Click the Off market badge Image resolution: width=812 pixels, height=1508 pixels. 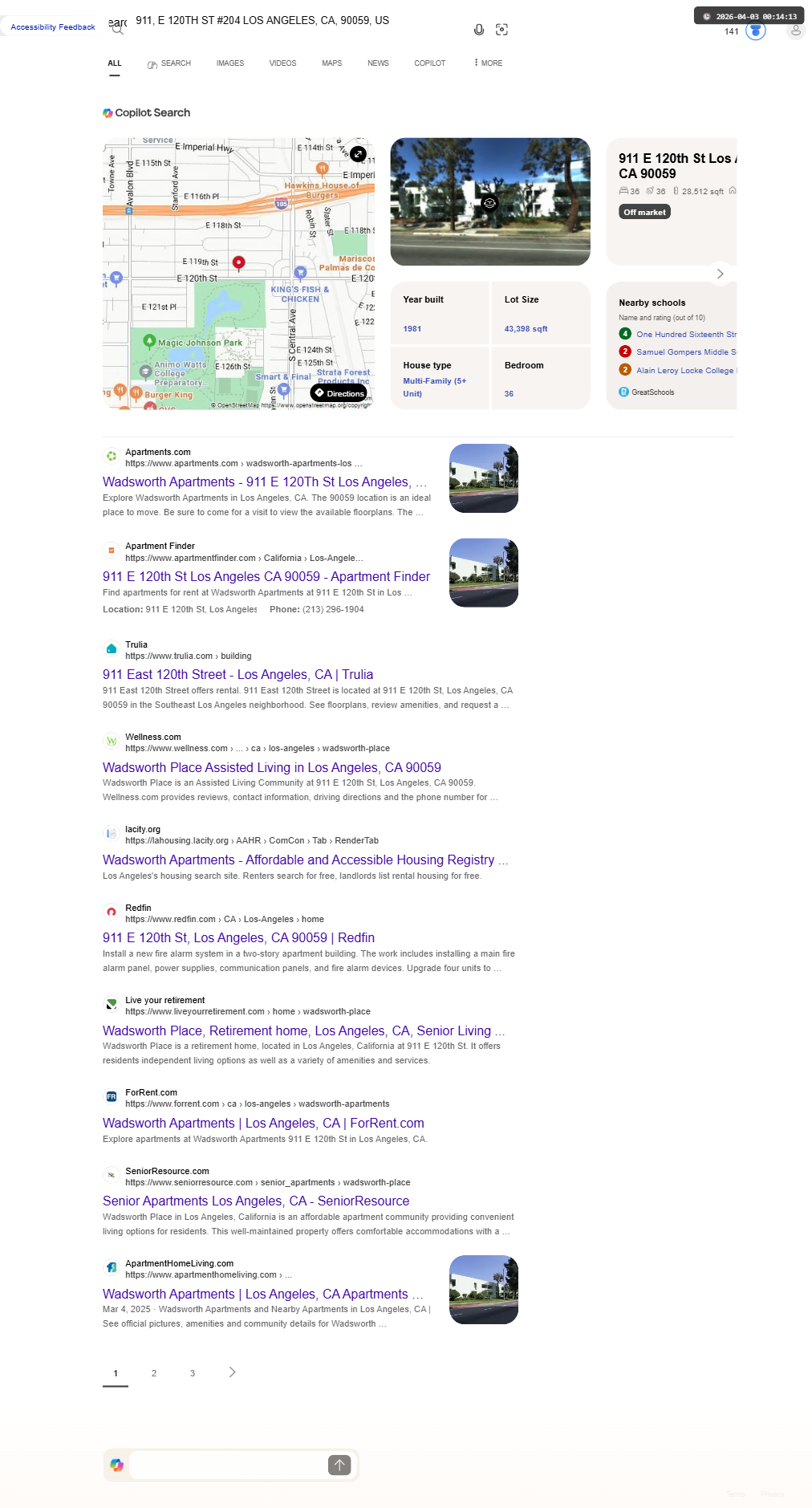(644, 212)
